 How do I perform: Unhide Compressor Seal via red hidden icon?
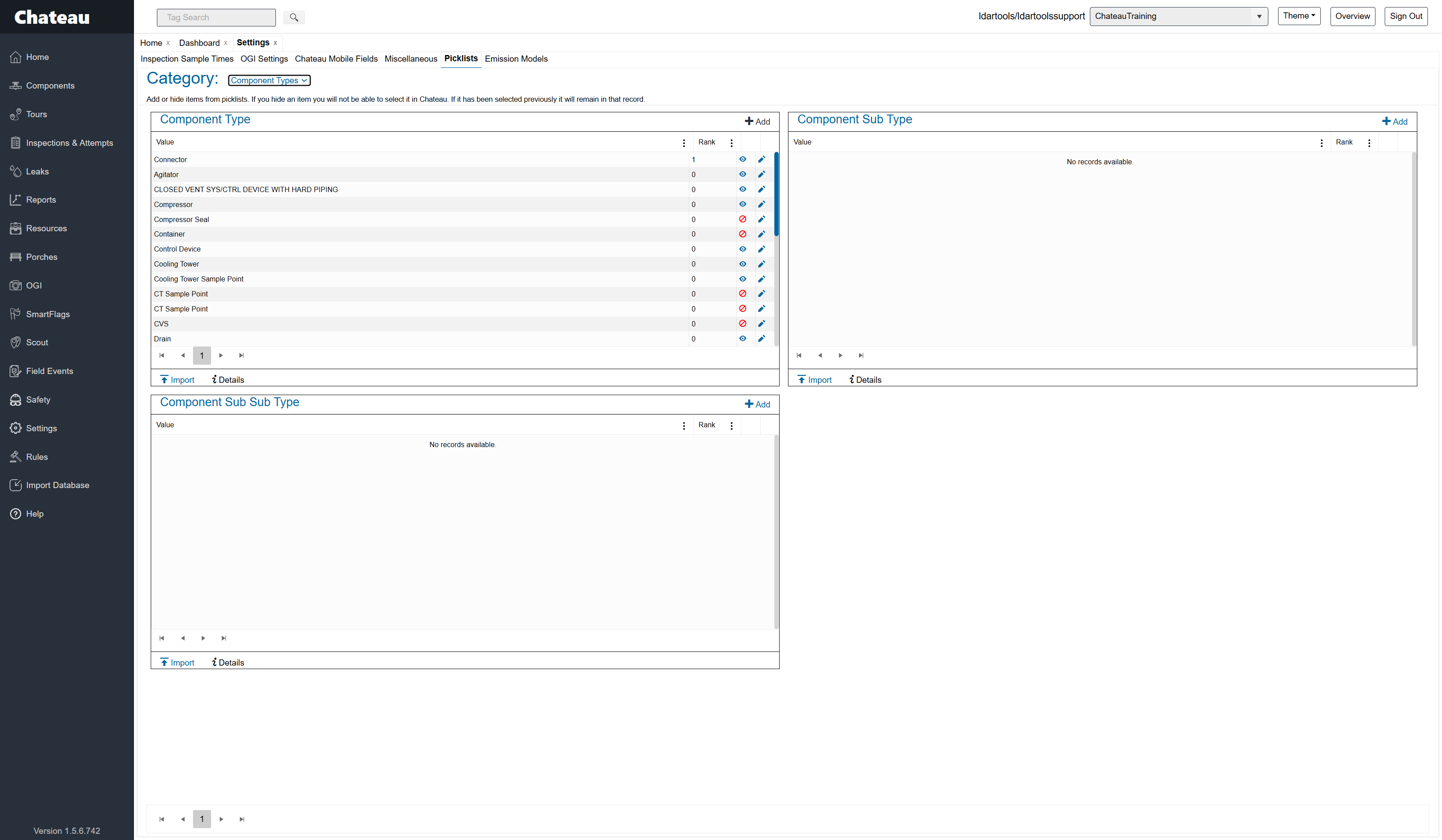743,219
